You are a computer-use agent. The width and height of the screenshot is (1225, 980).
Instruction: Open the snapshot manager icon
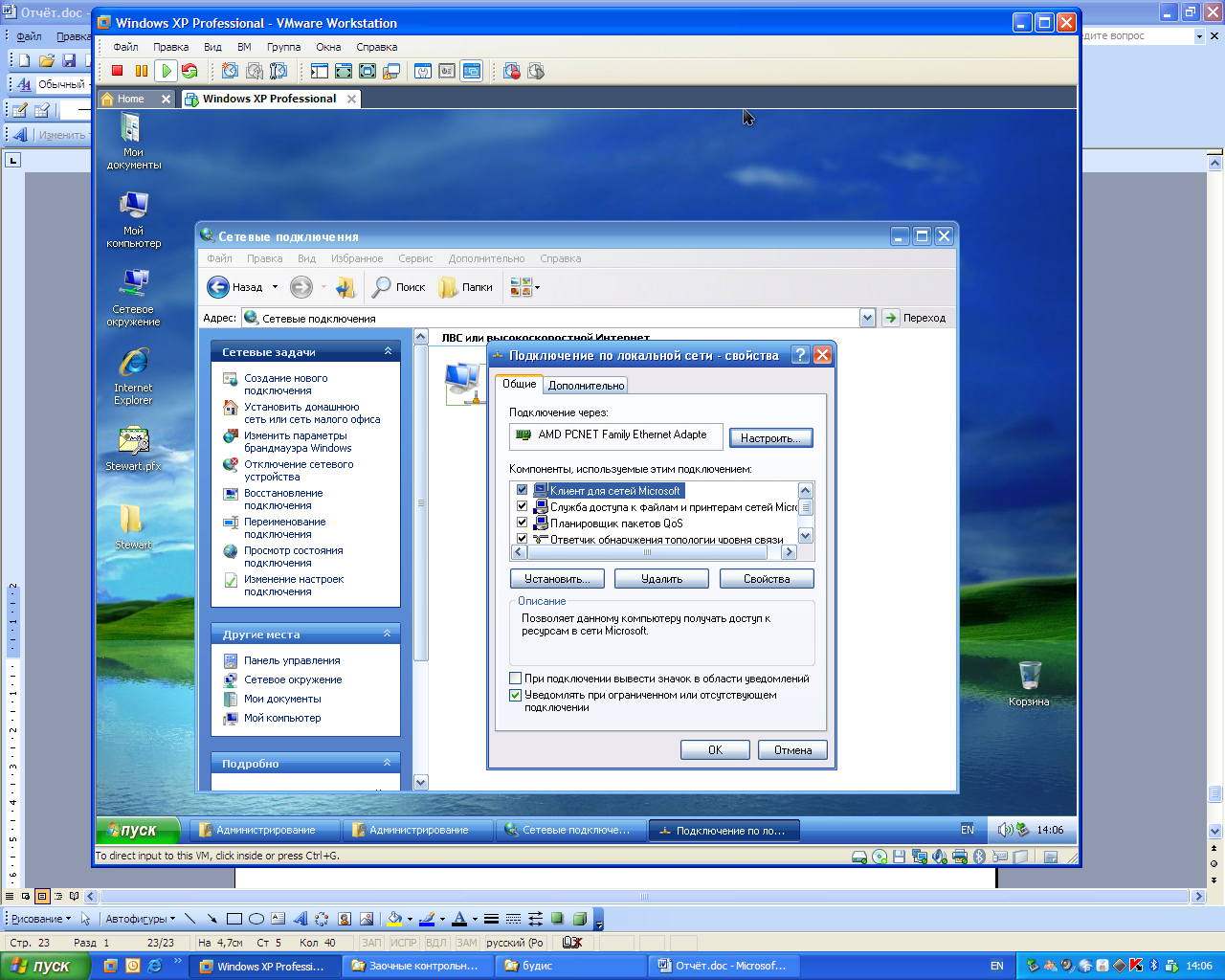click(278, 71)
